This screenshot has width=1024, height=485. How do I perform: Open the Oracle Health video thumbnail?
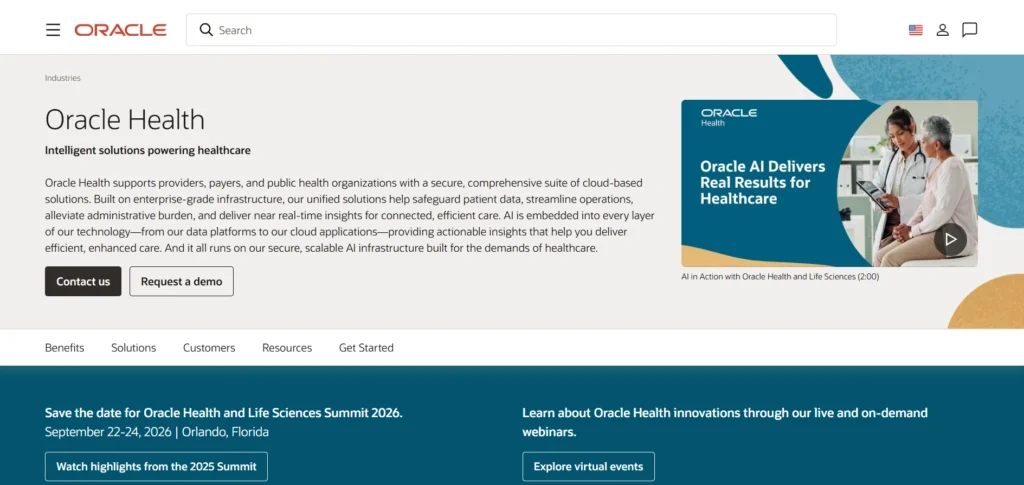pyautogui.click(x=829, y=183)
